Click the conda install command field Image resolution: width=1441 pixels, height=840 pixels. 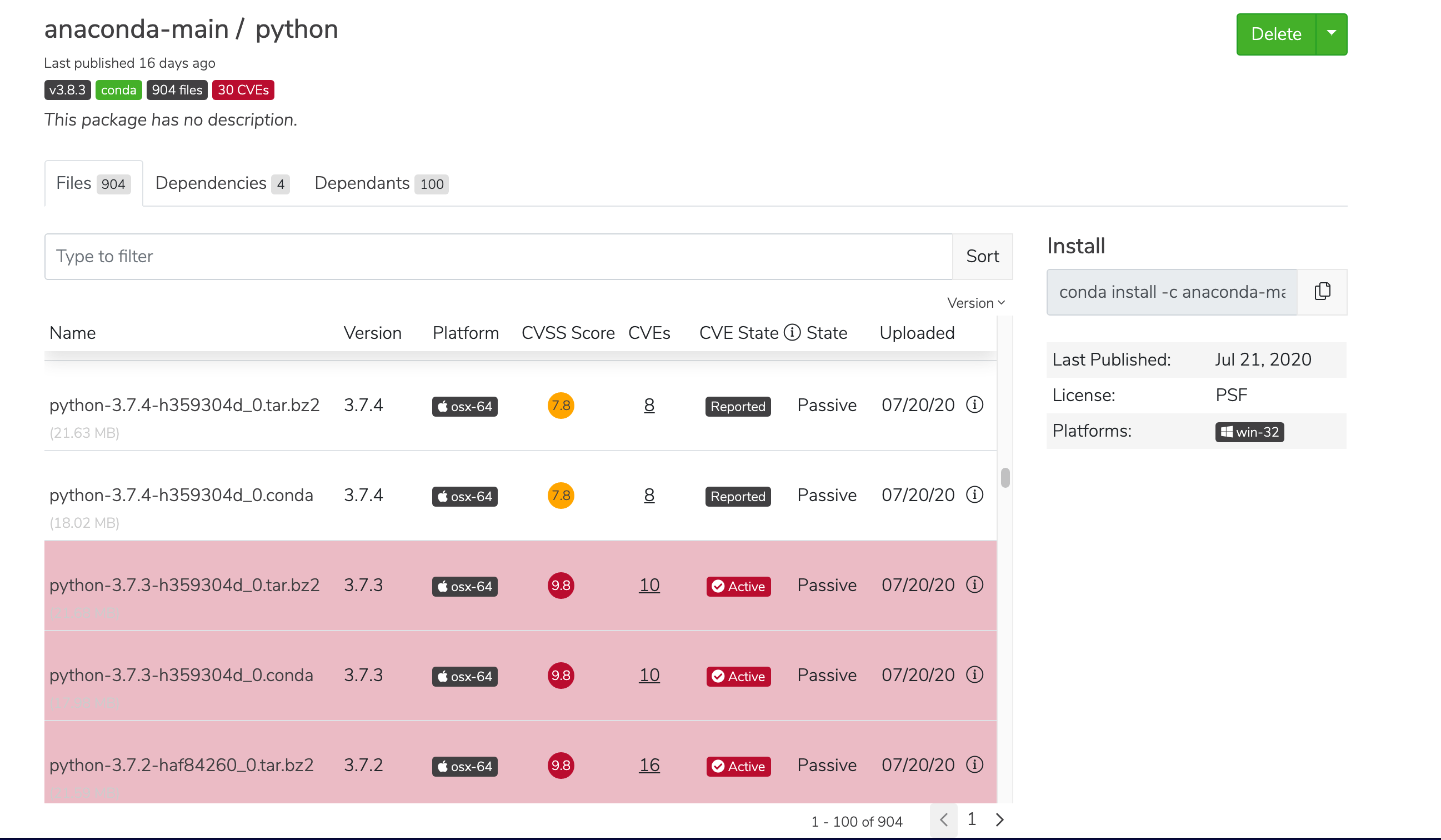click(x=1172, y=292)
